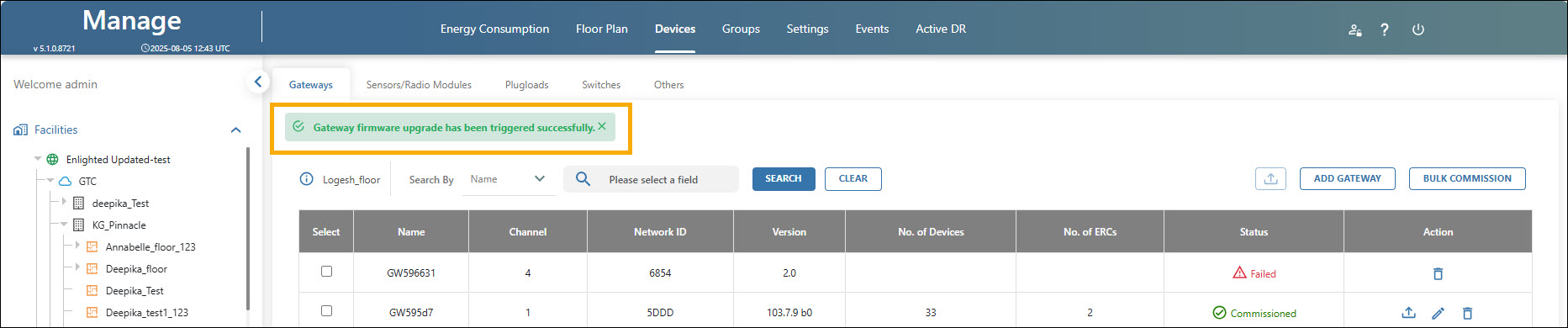This screenshot has width=1568, height=328.
Task: Open the help question mark icon
Action: coord(1384,29)
